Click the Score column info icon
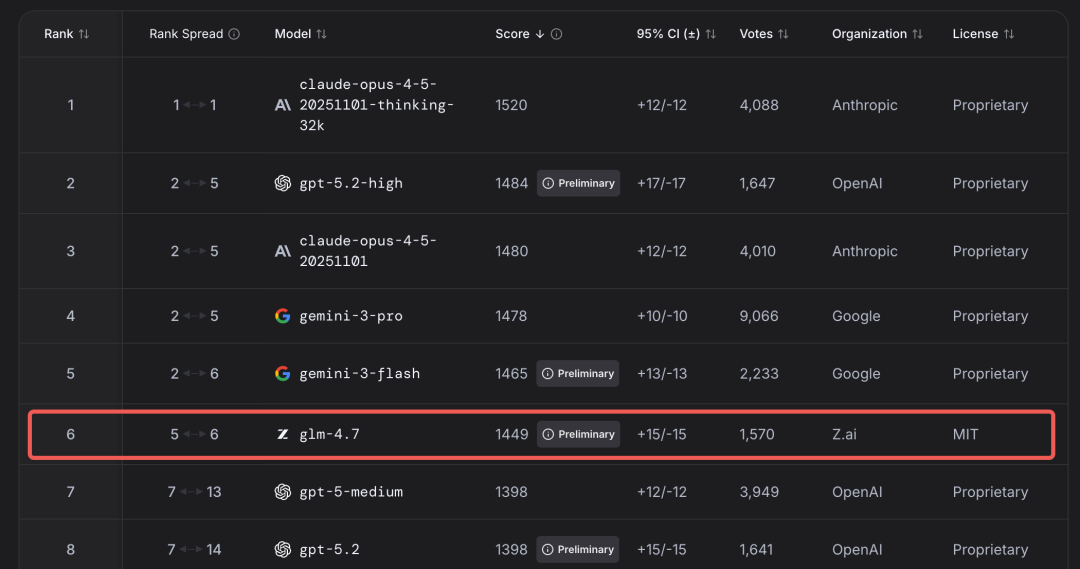This screenshot has width=1080, height=569. click(557, 34)
